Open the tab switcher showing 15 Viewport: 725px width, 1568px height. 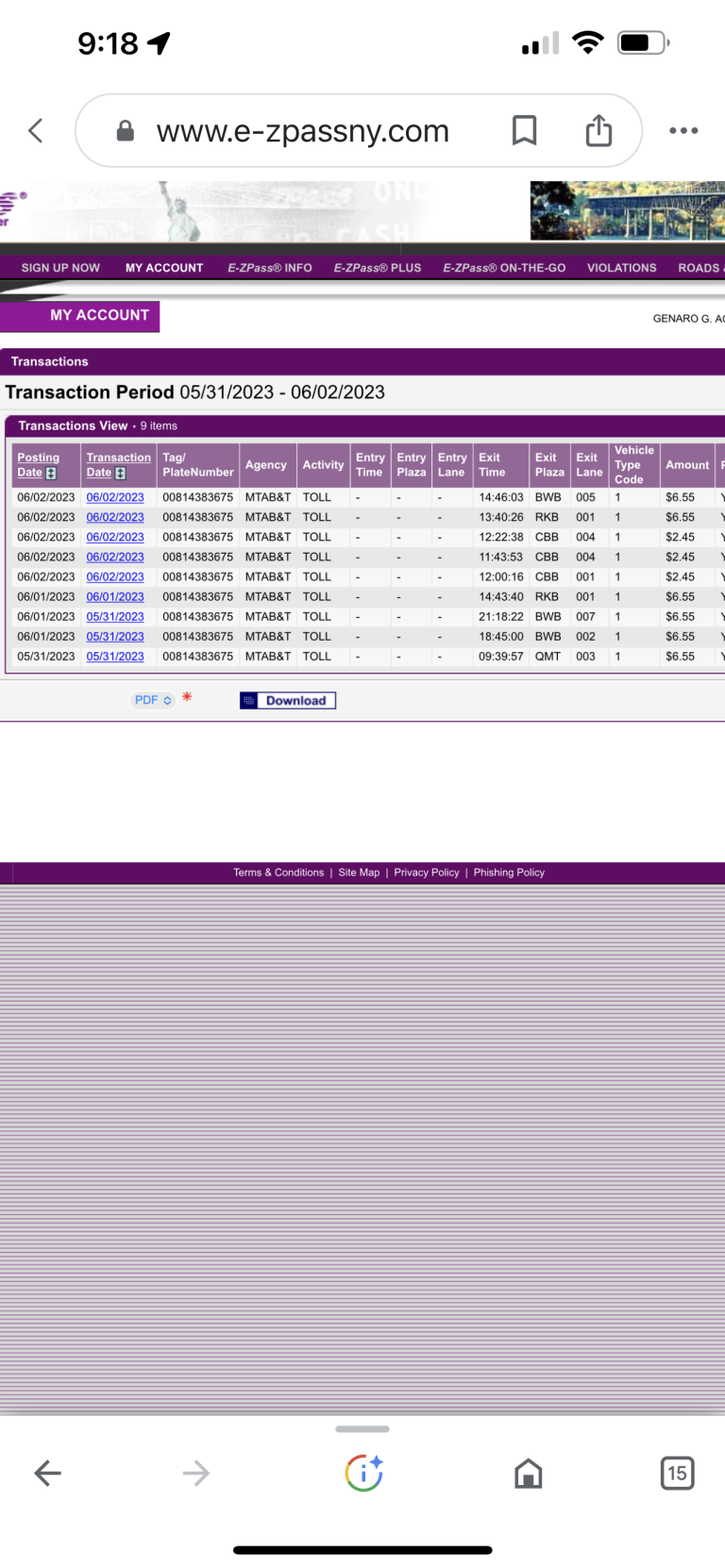pyautogui.click(x=677, y=1473)
